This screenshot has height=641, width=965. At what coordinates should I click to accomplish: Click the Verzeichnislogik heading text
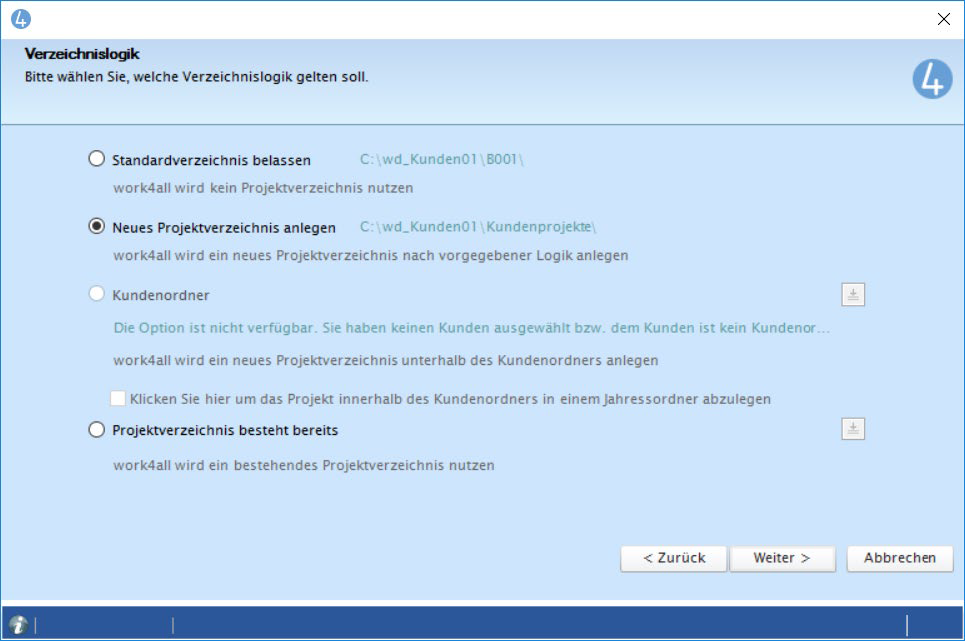(x=82, y=54)
